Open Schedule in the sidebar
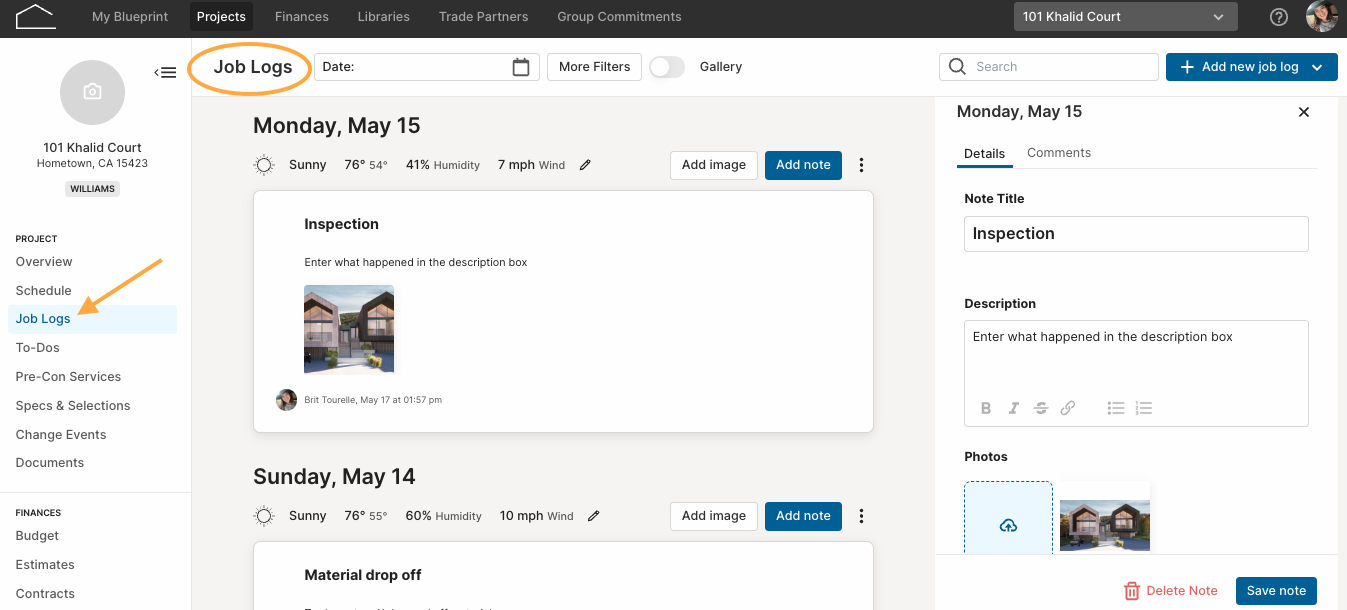 [x=43, y=291]
